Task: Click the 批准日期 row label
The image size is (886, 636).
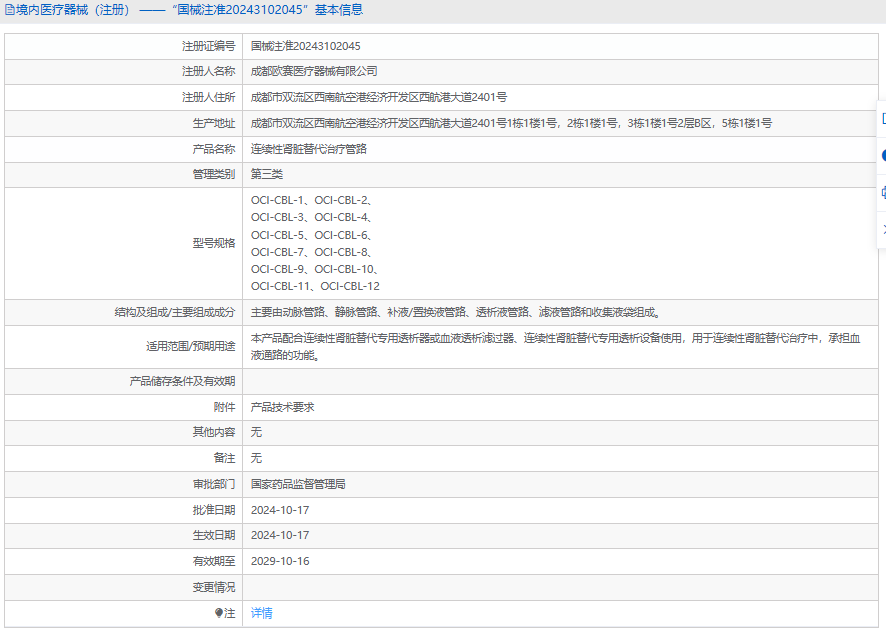Action: [x=214, y=510]
